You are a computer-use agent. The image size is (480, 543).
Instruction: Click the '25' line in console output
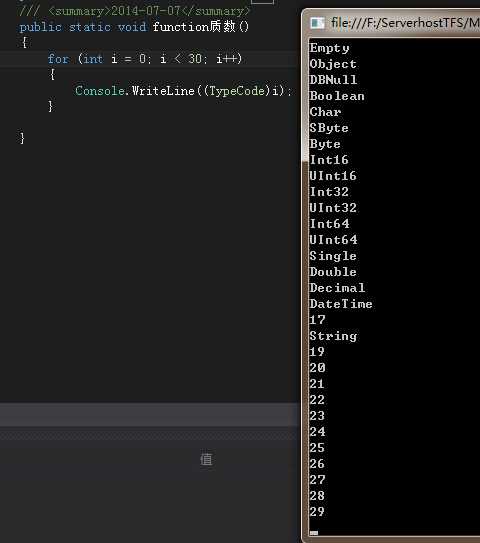click(x=317, y=447)
